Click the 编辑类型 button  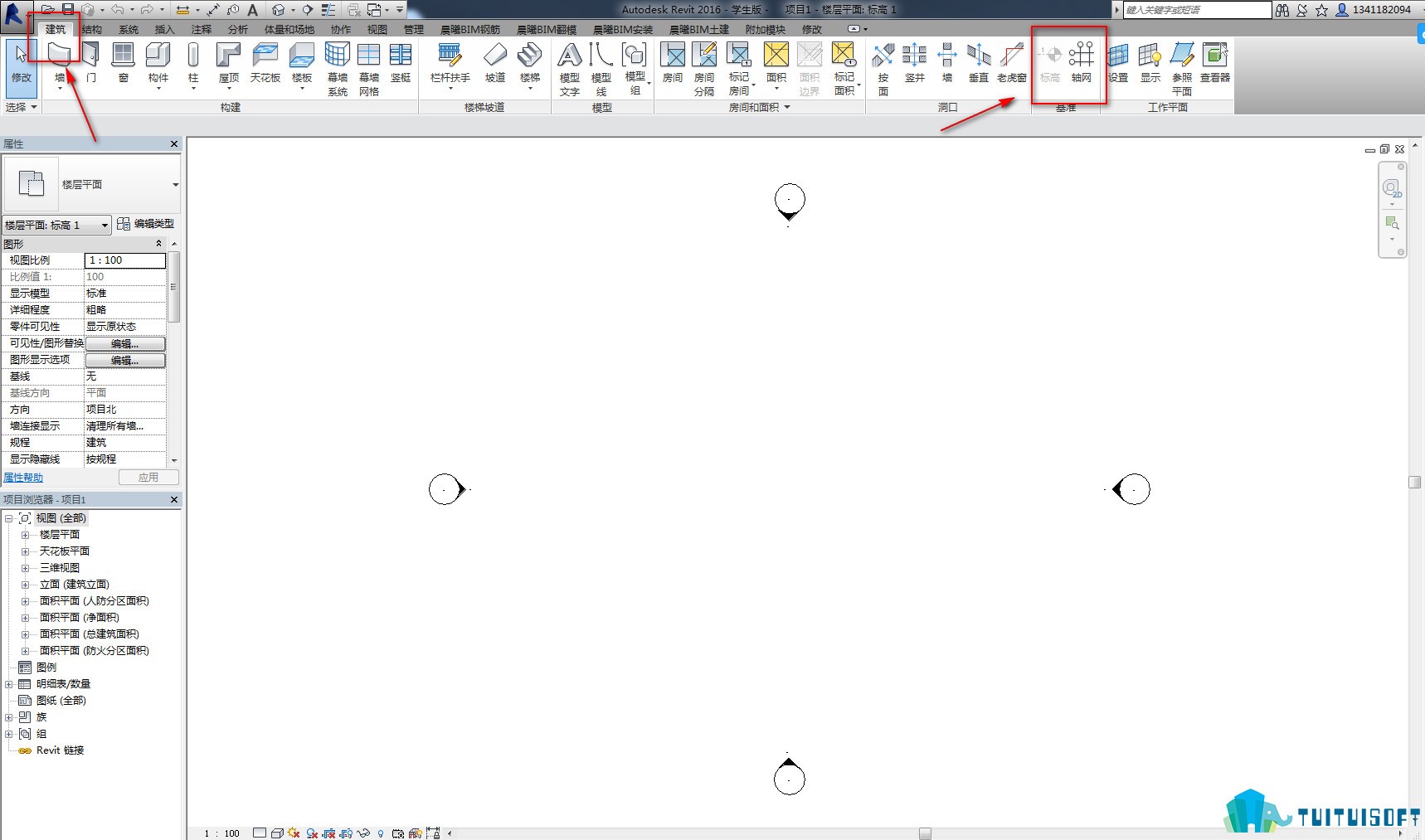coord(146,224)
